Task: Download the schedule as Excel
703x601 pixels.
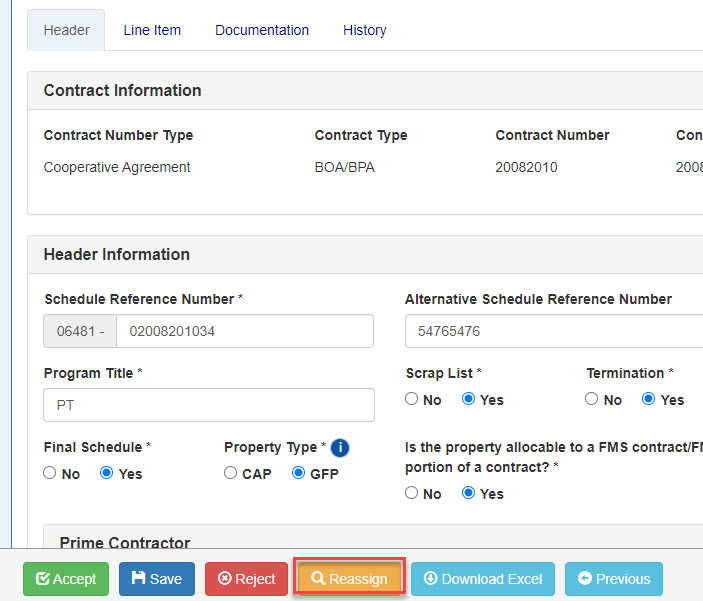Action: (483, 579)
